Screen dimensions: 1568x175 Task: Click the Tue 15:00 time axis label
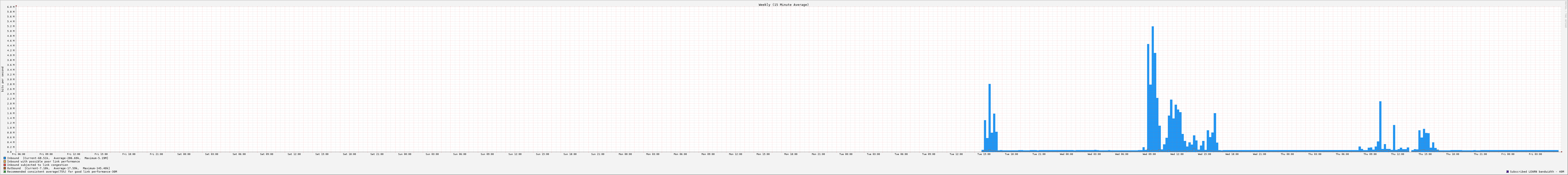pyautogui.click(x=984, y=154)
